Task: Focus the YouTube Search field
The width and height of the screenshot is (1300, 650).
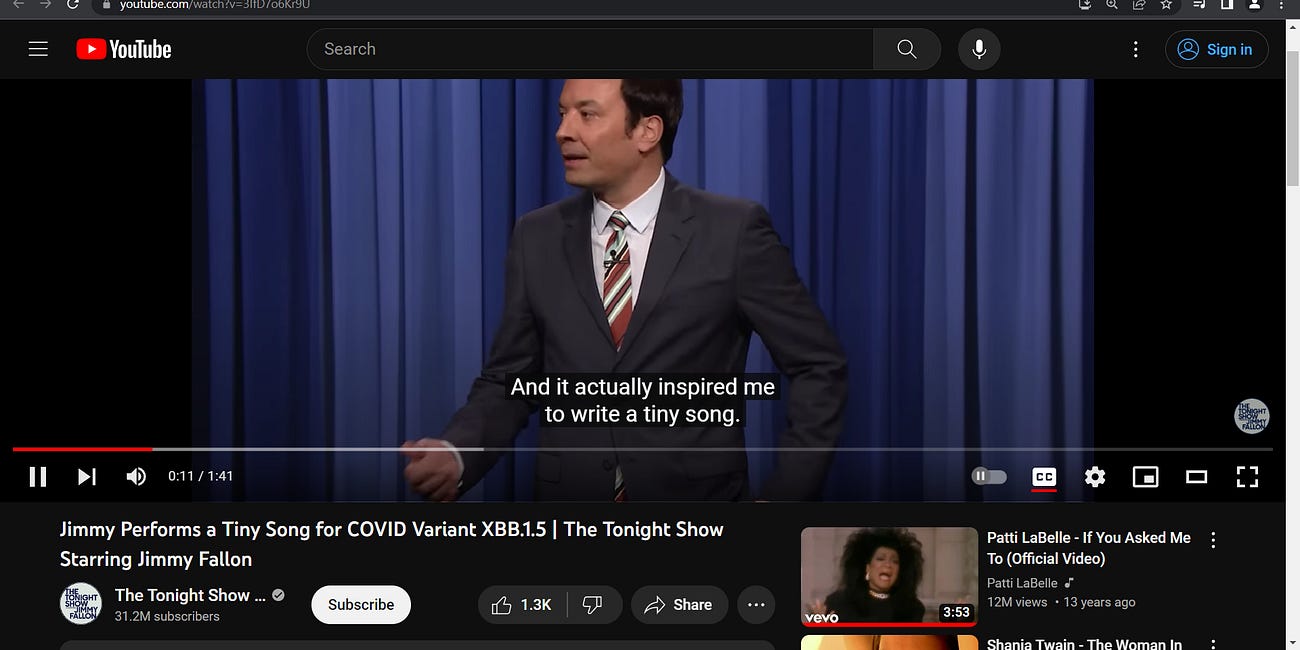Action: [x=590, y=49]
